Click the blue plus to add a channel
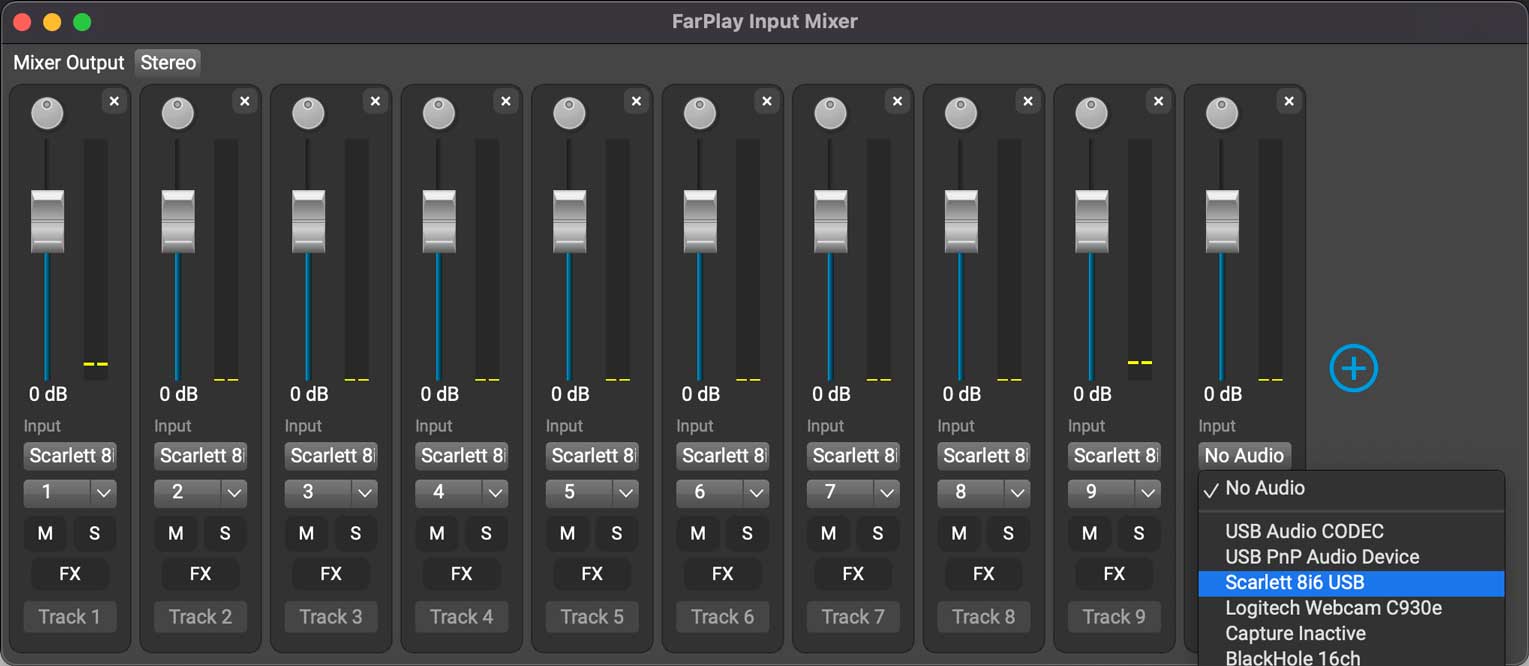 (1353, 369)
